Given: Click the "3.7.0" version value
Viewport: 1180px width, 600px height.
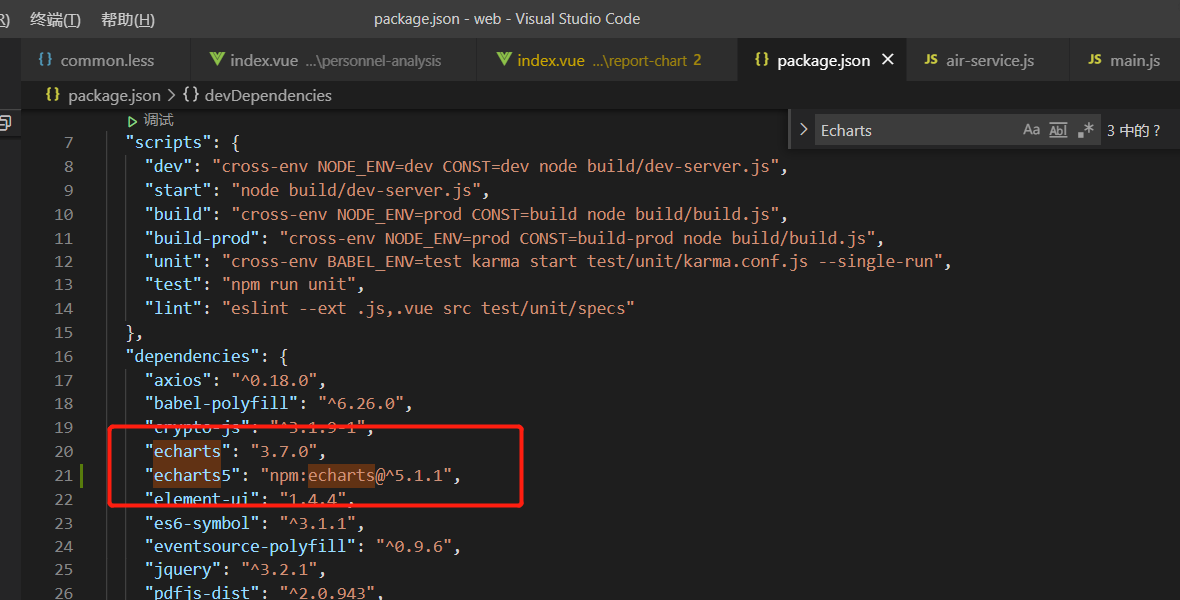Looking at the screenshot, I should click(x=284, y=452).
